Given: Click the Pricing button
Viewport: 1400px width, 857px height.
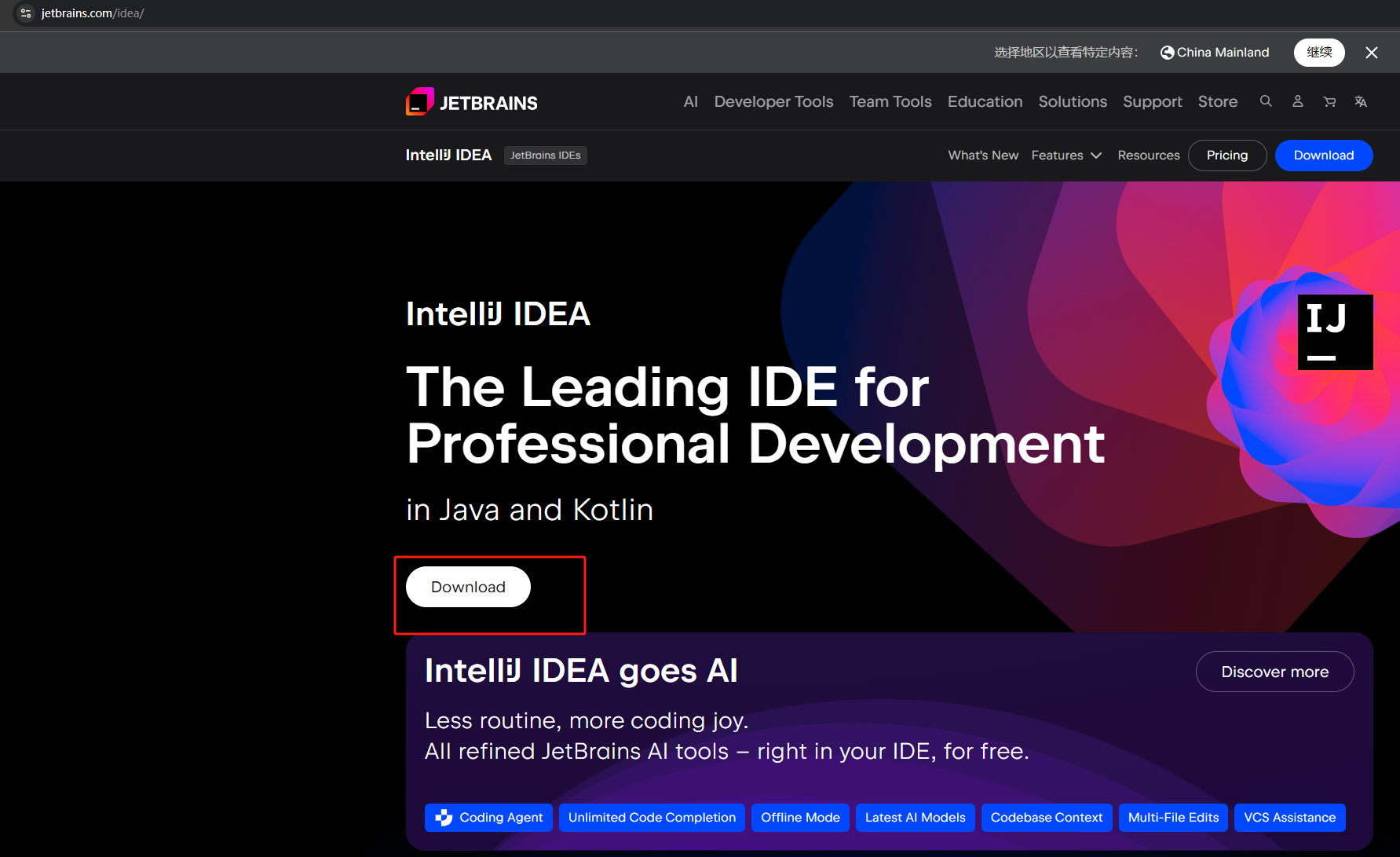Looking at the screenshot, I should point(1227,156).
